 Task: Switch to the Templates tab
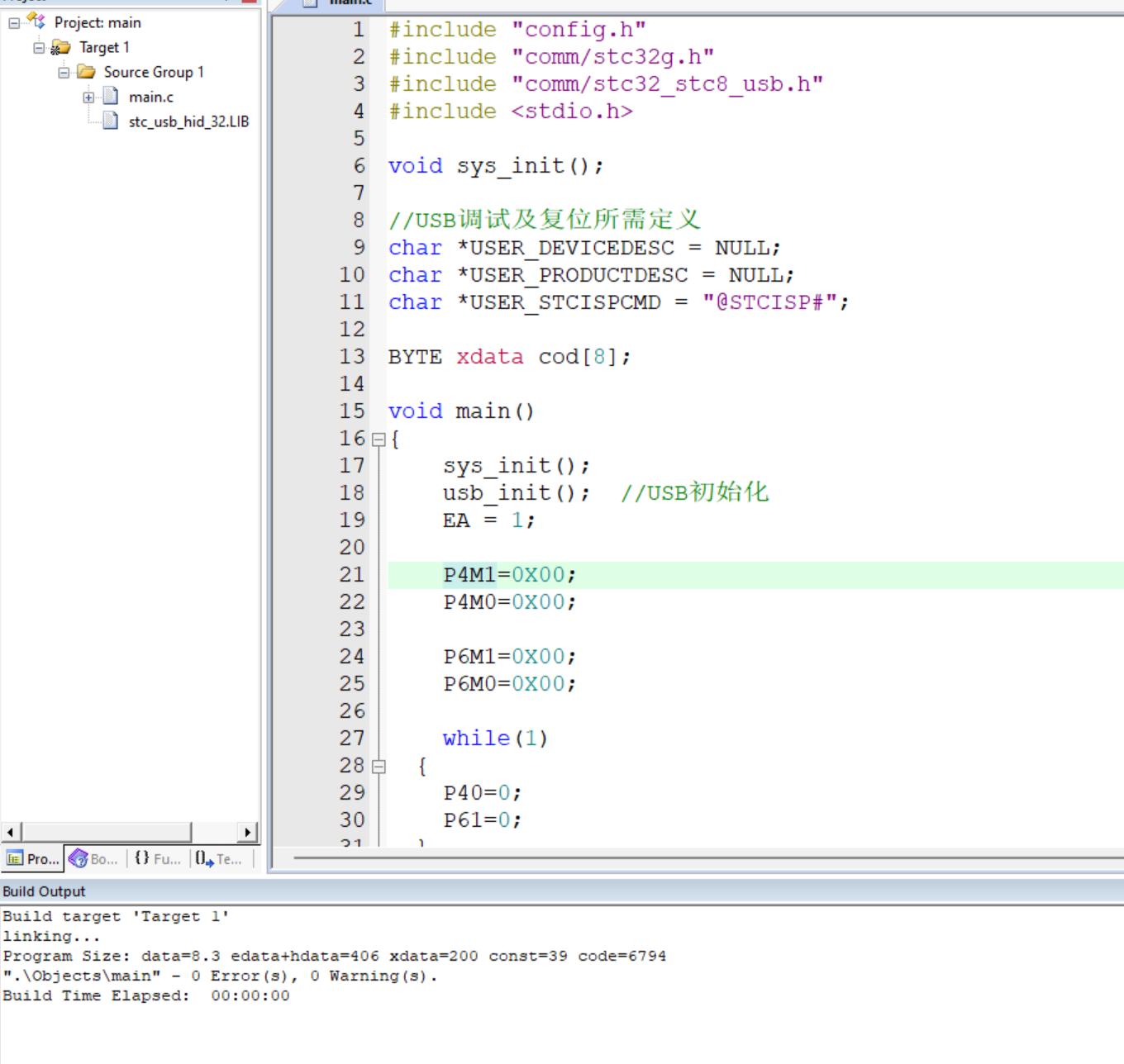(219, 859)
